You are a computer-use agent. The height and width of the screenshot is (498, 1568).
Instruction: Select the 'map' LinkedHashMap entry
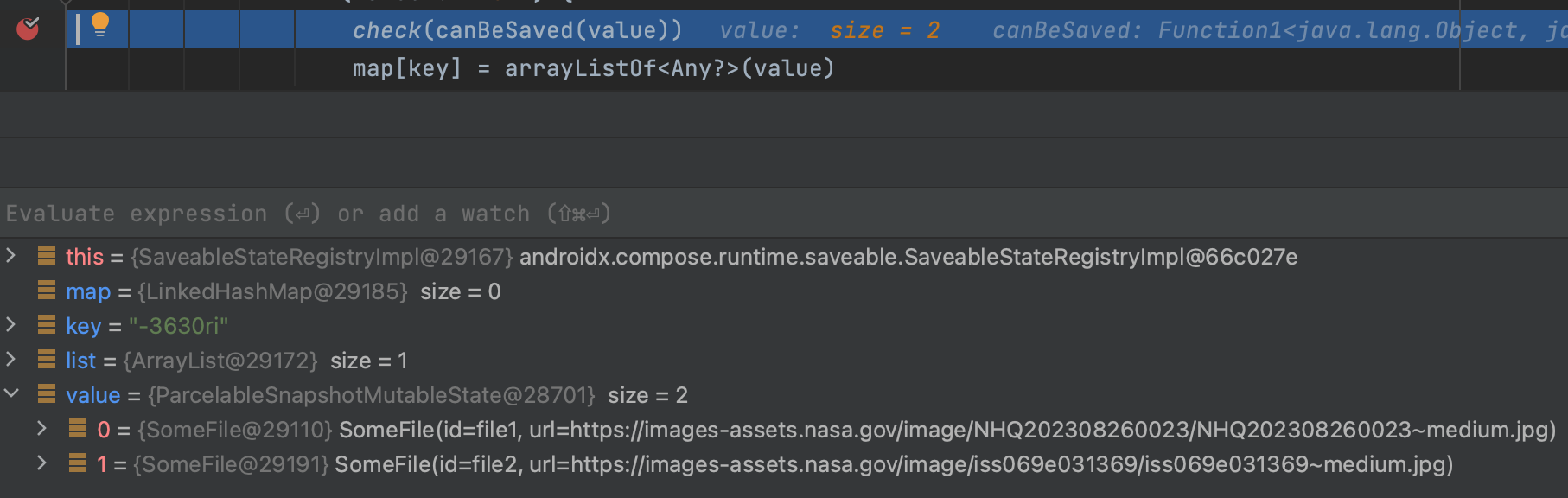[259, 291]
